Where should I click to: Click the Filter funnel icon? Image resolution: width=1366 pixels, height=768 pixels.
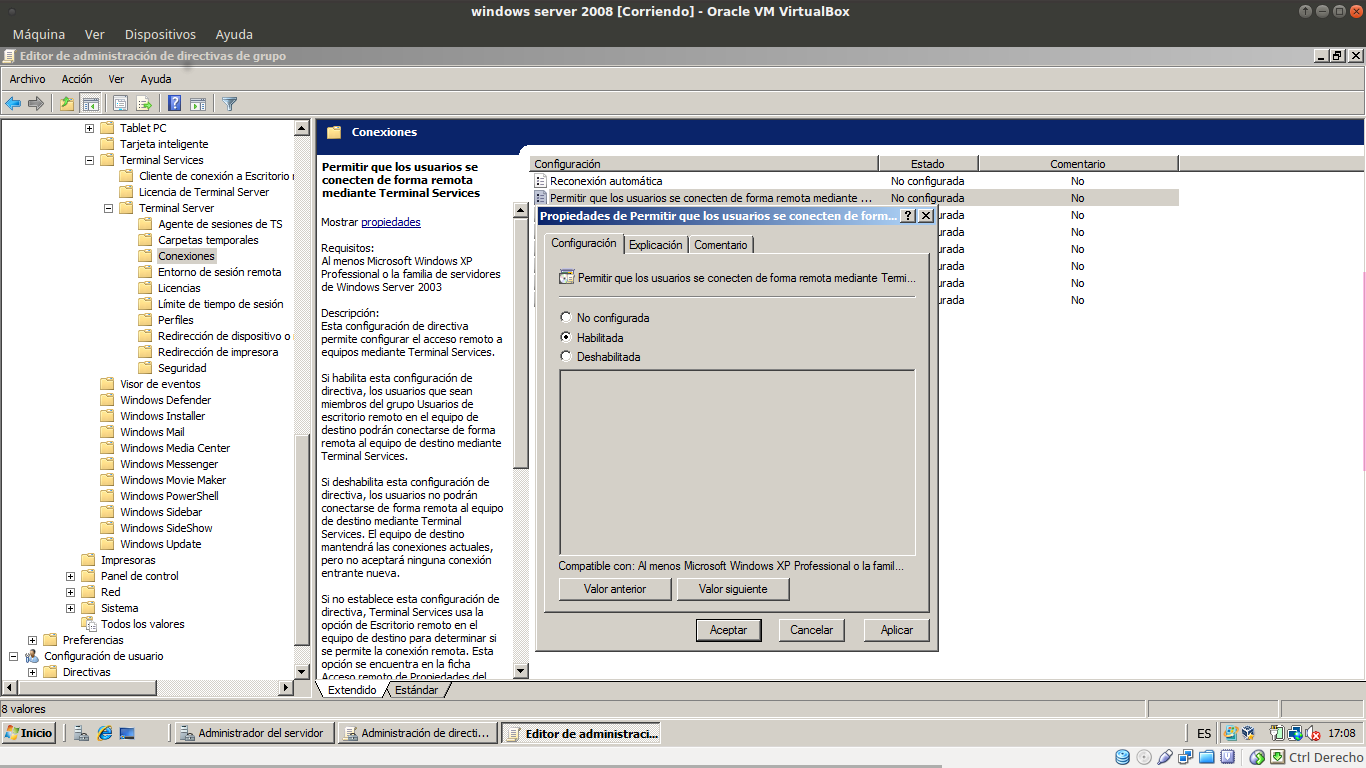click(230, 103)
